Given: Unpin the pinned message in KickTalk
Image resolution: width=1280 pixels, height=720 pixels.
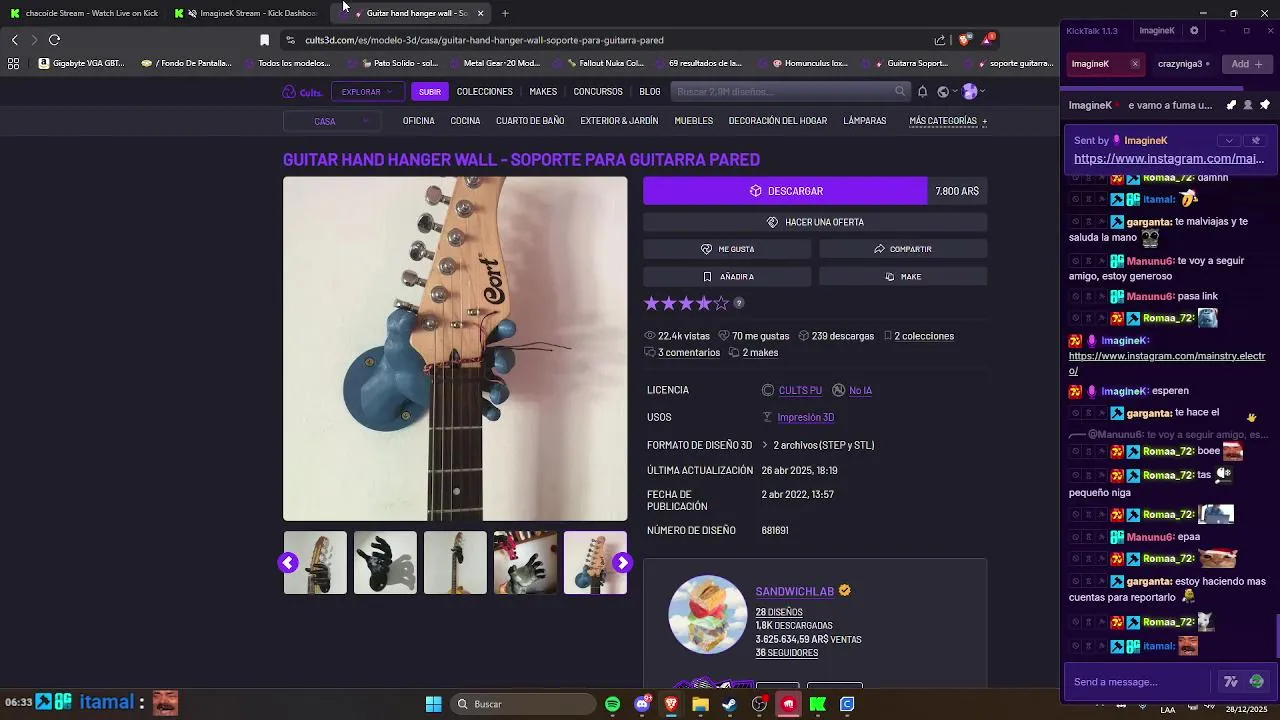Looking at the screenshot, I should [1256, 141].
